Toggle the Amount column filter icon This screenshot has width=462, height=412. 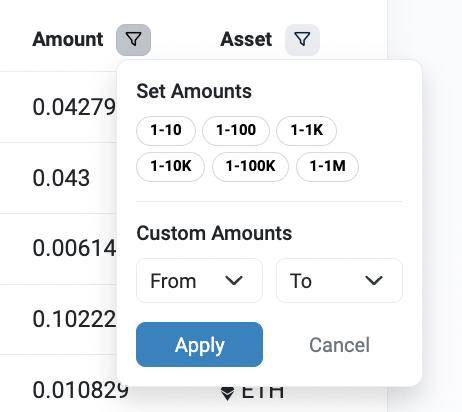click(133, 40)
